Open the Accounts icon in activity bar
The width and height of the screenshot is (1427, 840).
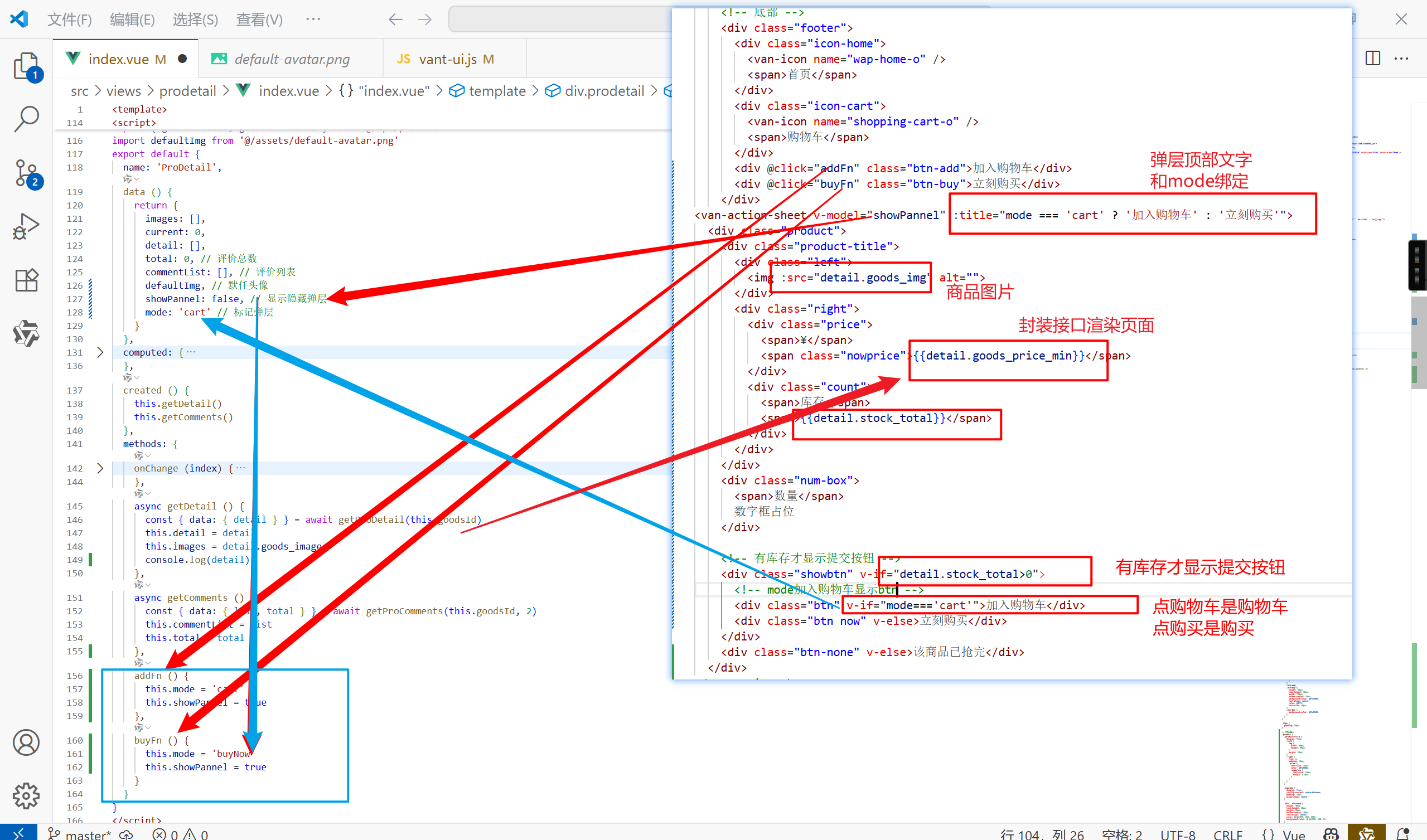click(26, 742)
